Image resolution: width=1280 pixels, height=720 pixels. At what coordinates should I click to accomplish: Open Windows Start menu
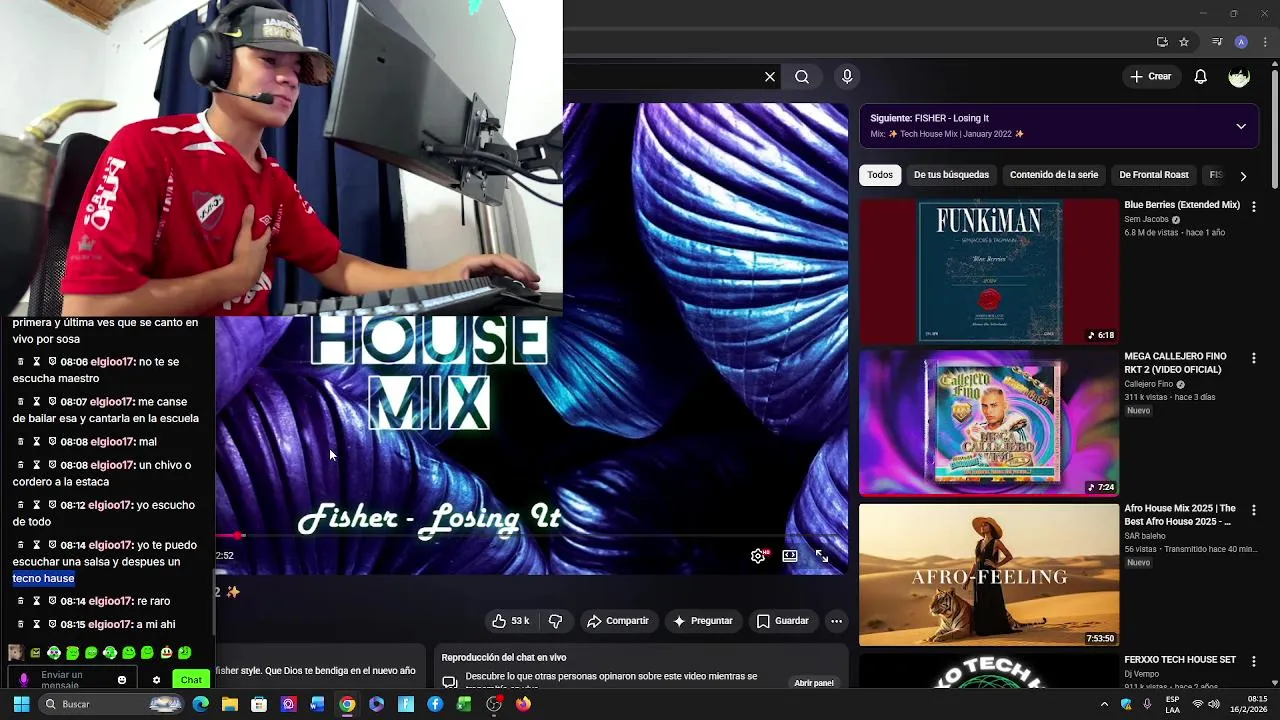[21, 704]
